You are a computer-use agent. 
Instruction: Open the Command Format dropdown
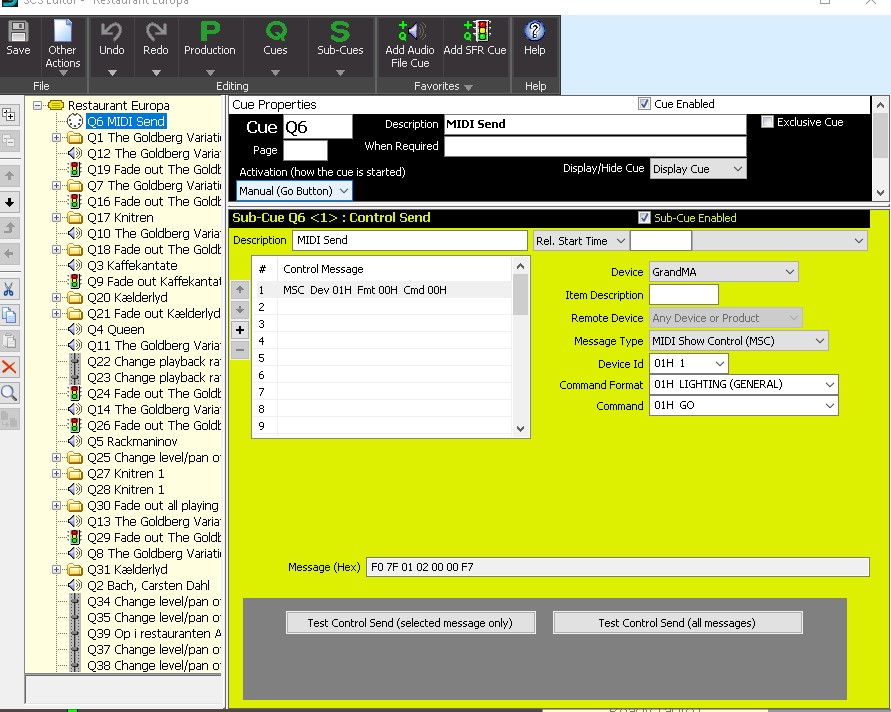[x=743, y=384]
